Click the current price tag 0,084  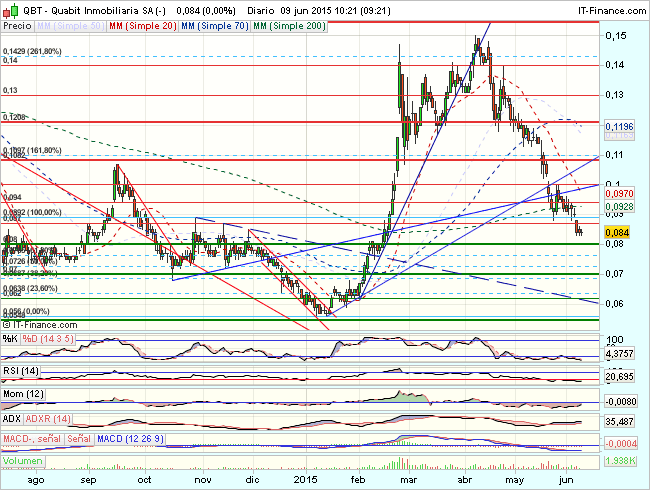617,233
